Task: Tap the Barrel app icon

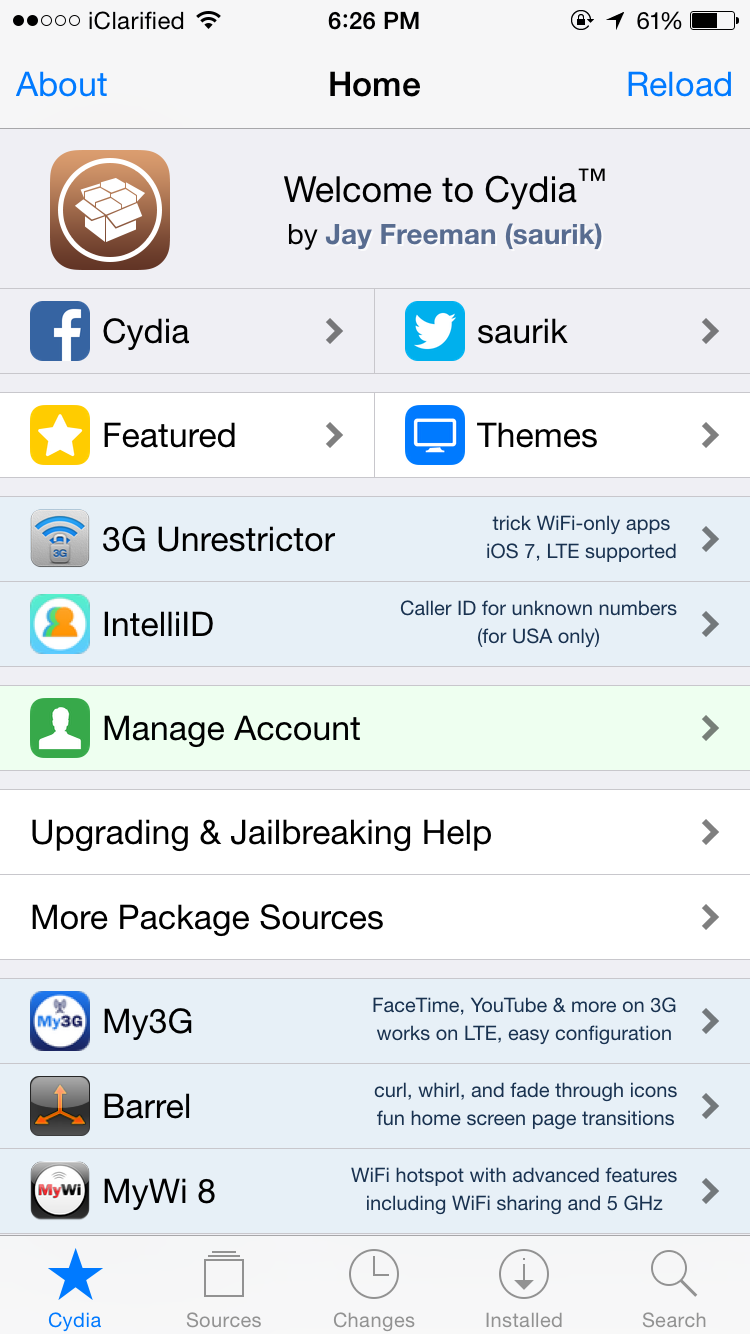Action: click(60, 1106)
